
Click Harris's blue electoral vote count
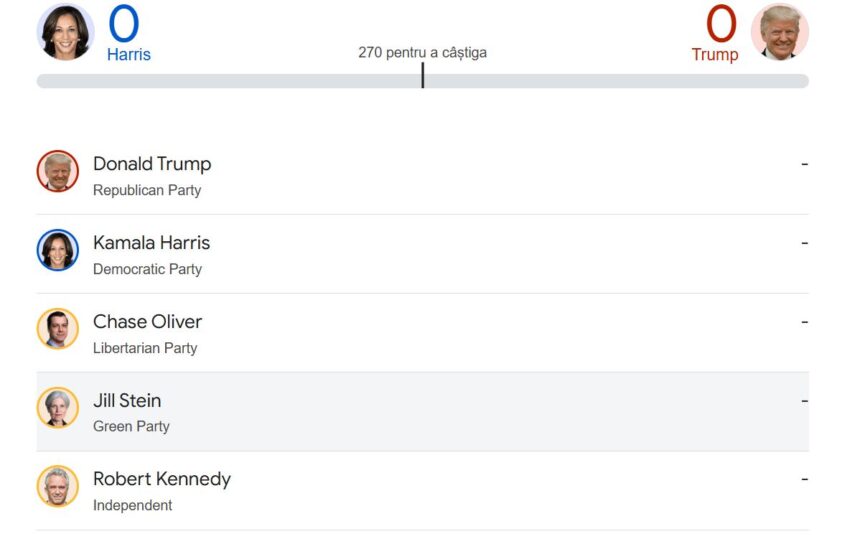[x=124, y=24]
